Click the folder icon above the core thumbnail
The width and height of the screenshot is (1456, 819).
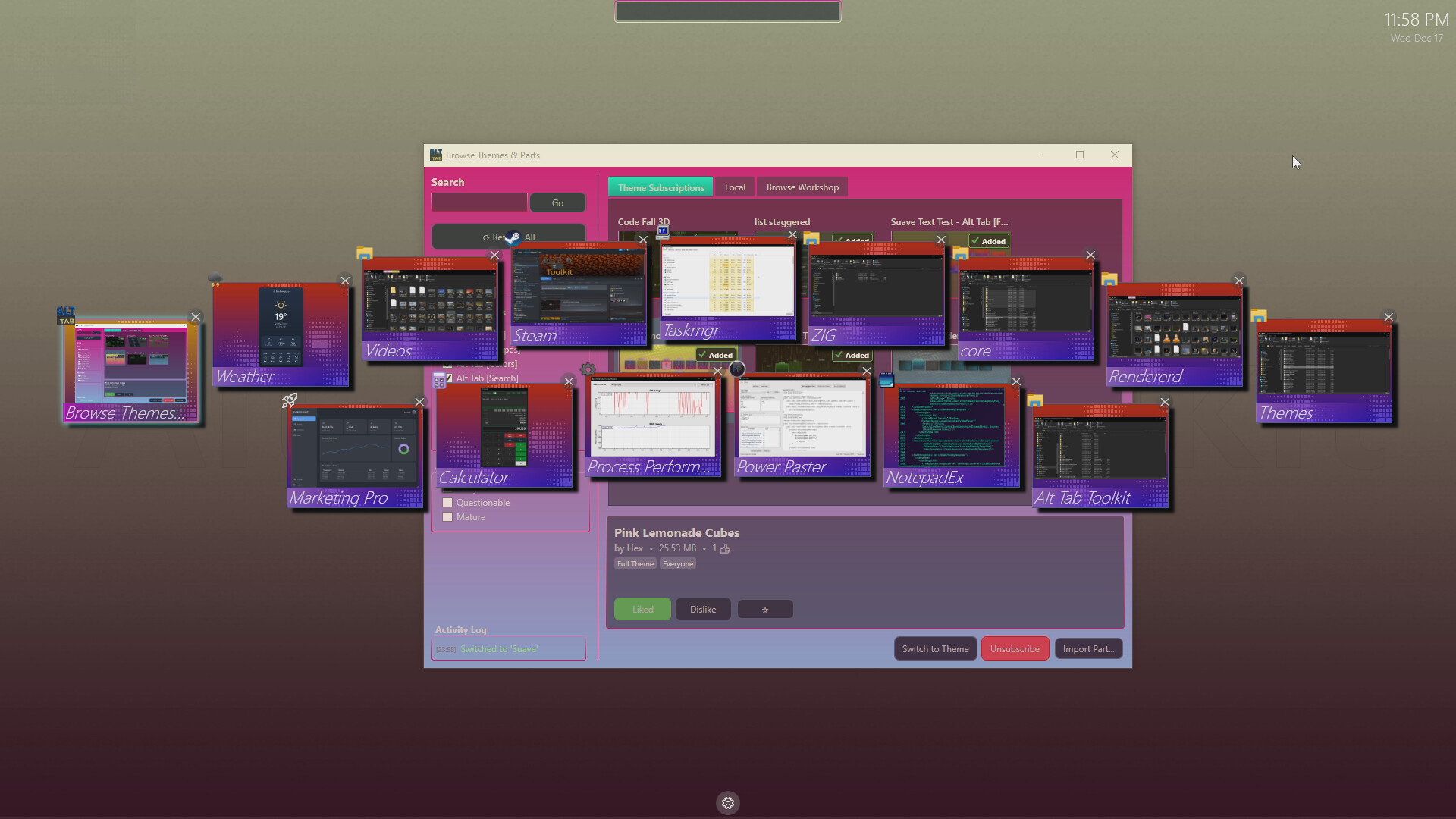(961, 253)
